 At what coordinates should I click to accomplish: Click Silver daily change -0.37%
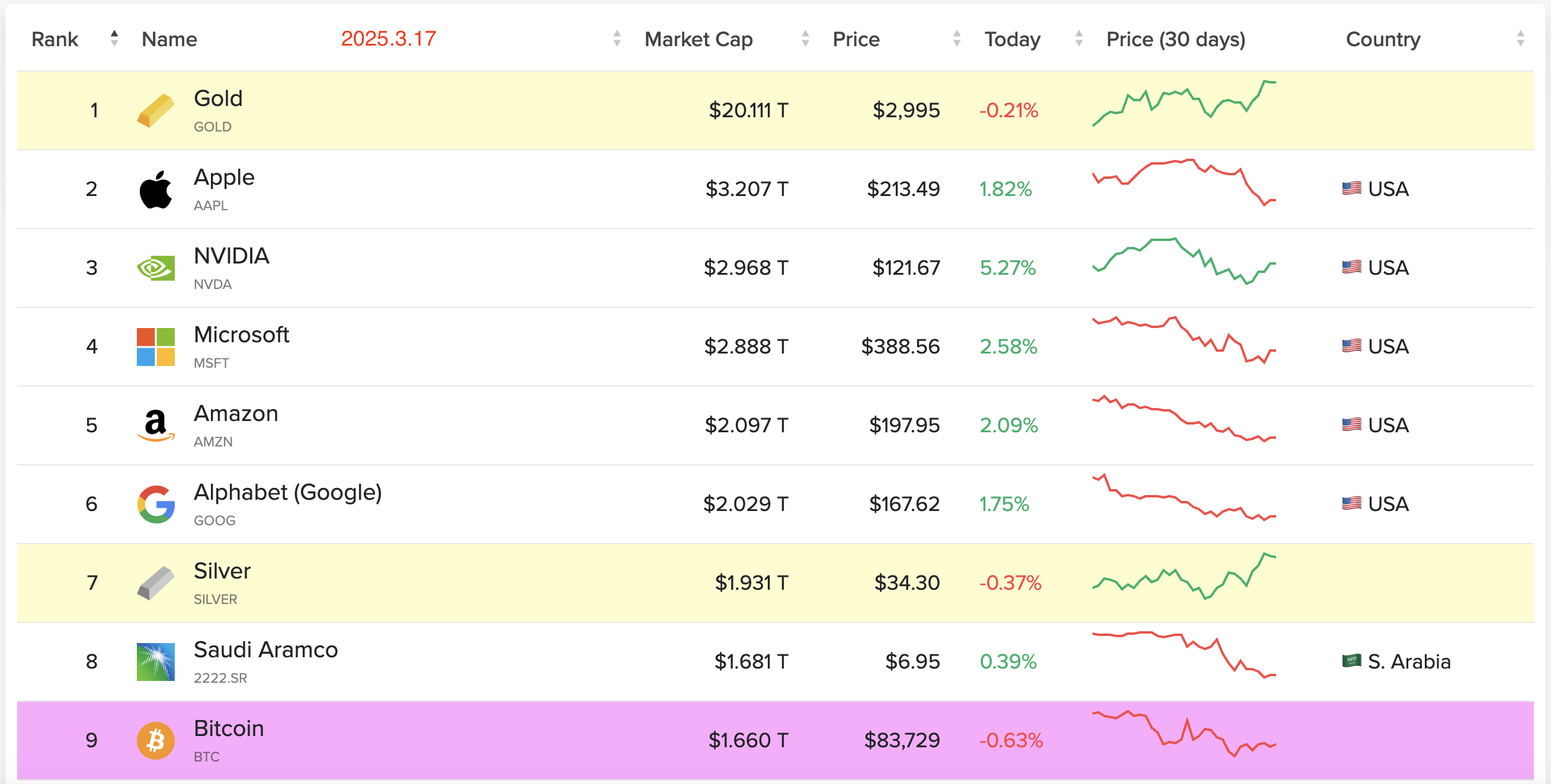click(1010, 583)
